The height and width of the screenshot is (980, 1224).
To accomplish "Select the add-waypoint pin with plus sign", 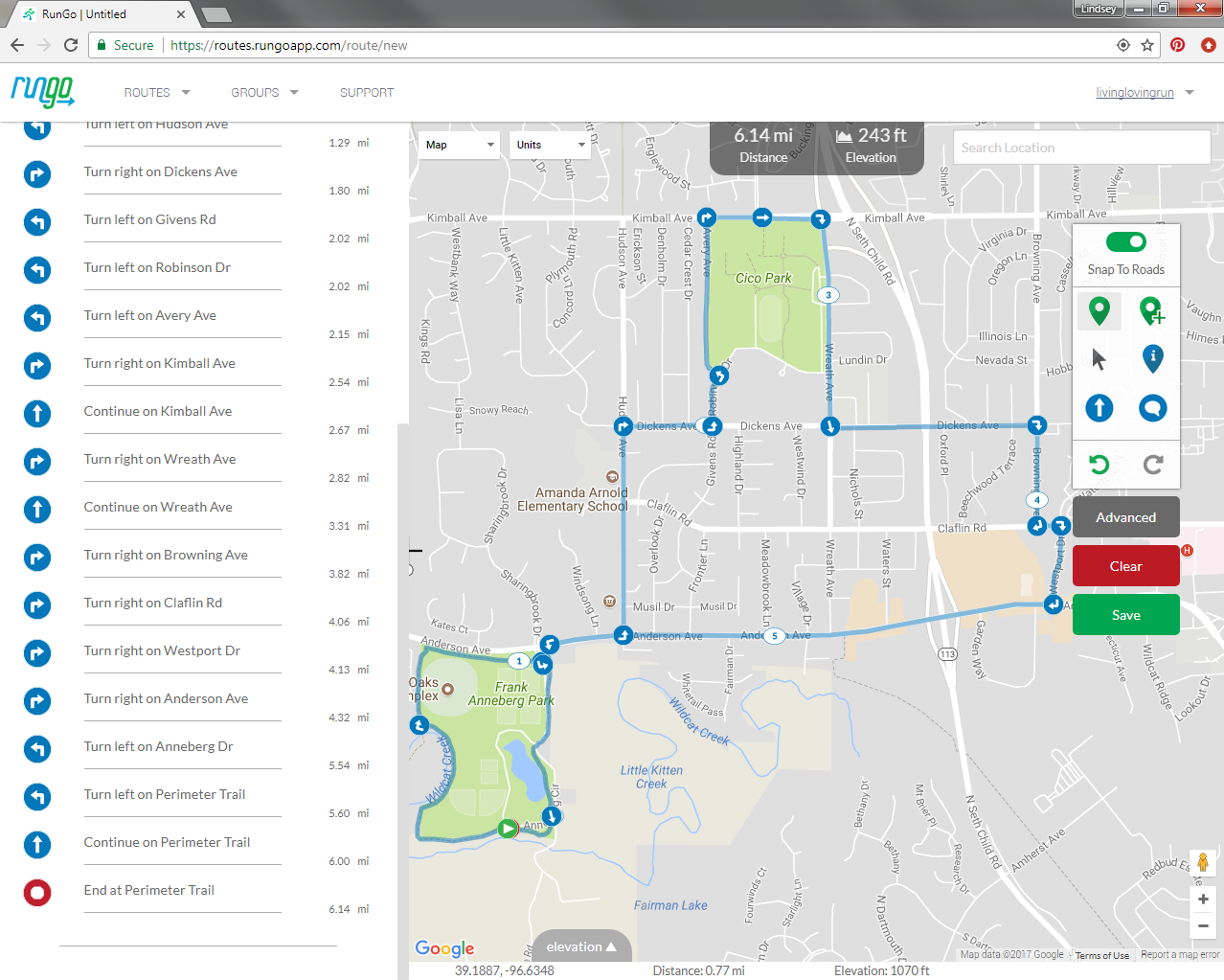I will pyautogui.click(x=1152, y=310).
